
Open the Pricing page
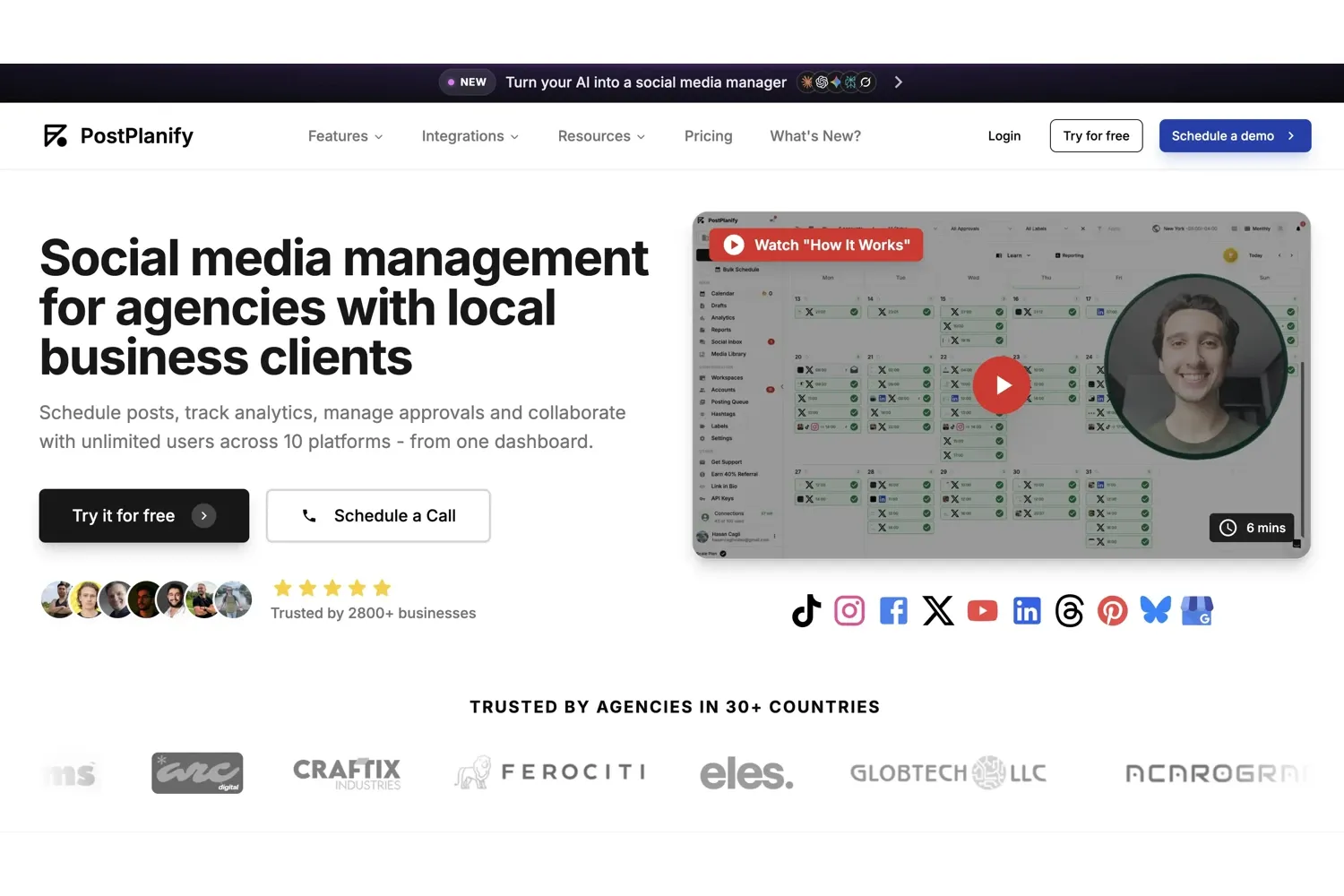(x=708, y=136)
